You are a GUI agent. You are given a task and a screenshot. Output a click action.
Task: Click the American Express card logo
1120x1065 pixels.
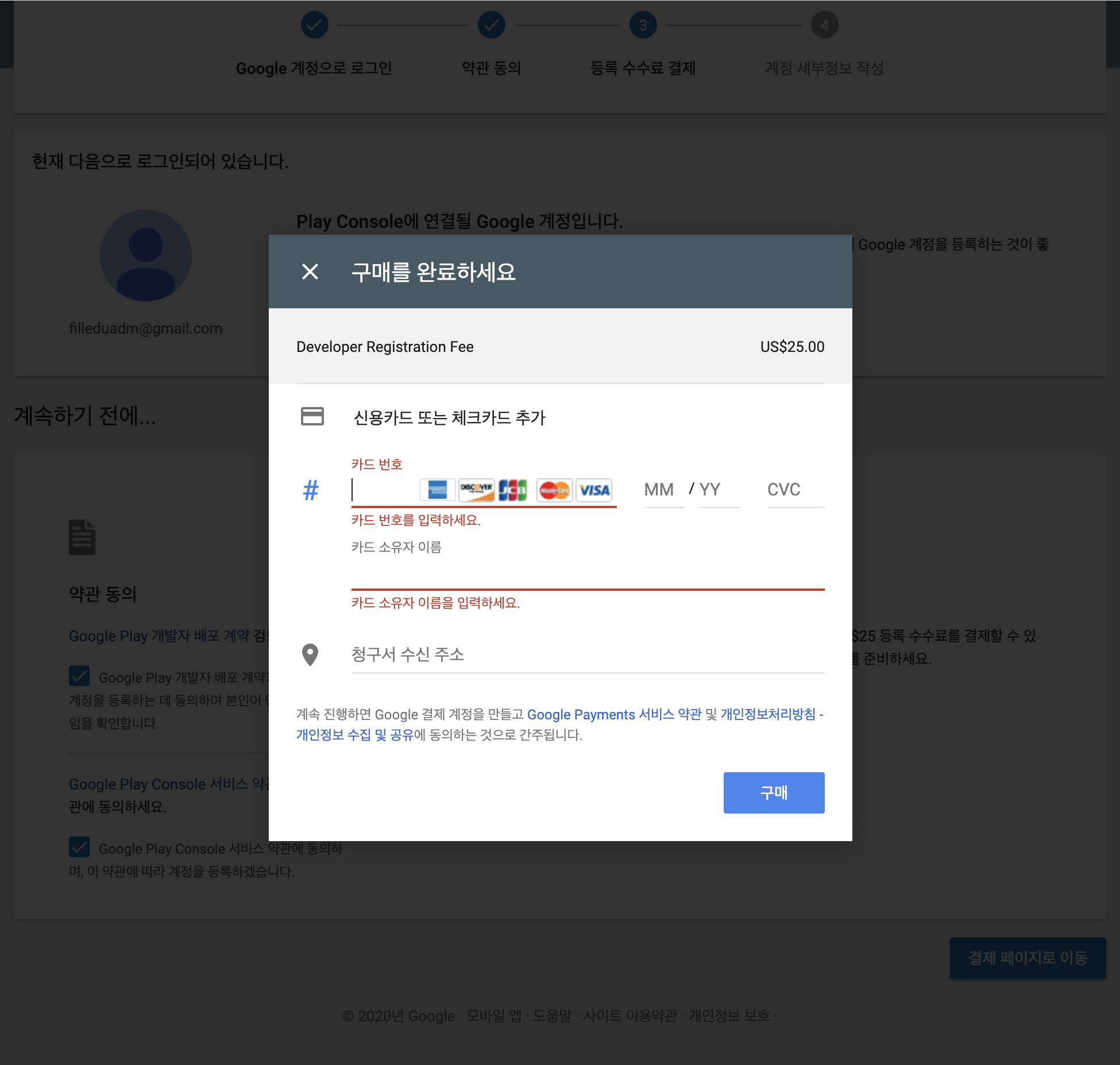tap(437, 490)
